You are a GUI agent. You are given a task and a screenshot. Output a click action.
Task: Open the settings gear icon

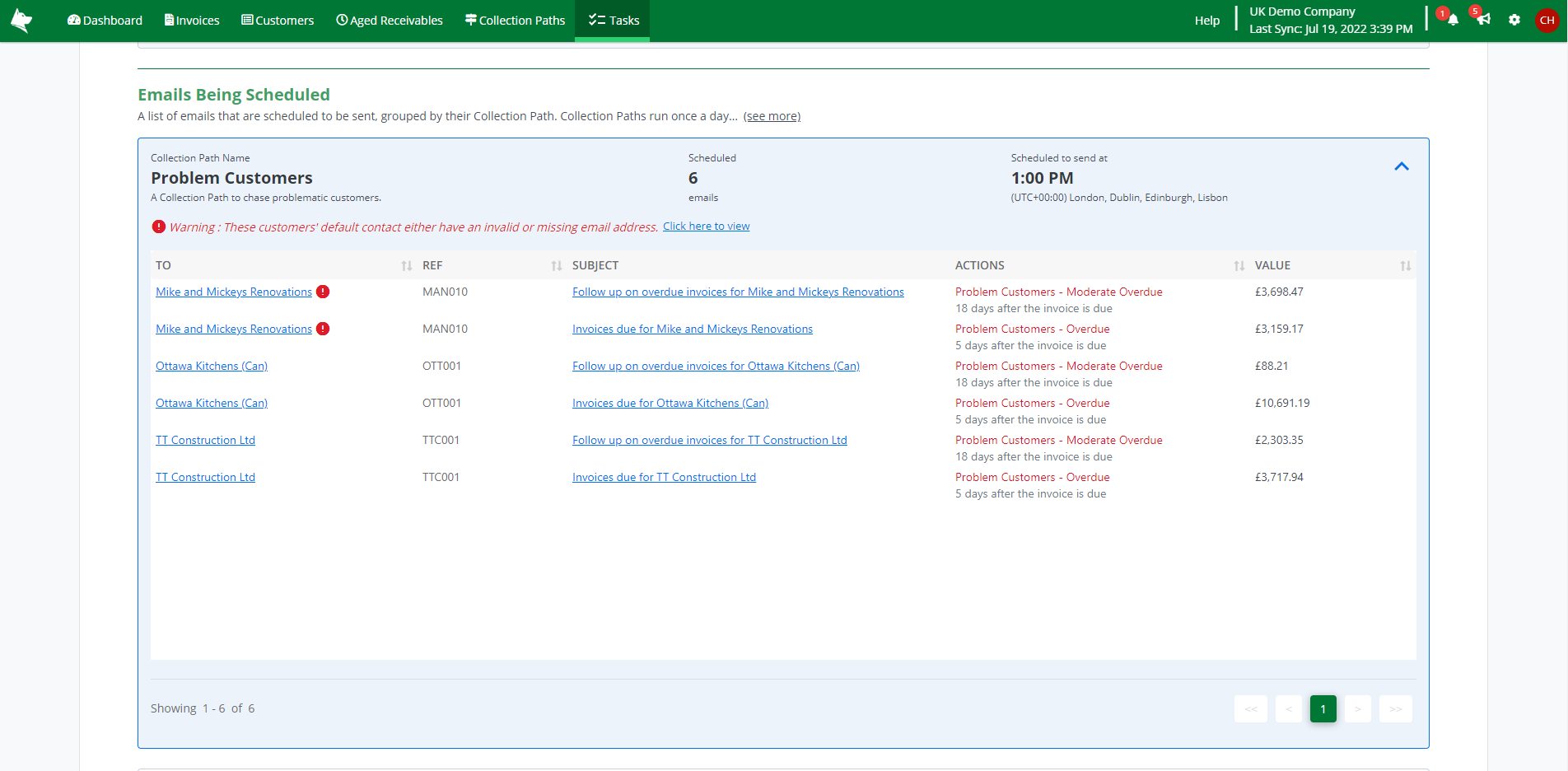click(x=1514, y=20)
